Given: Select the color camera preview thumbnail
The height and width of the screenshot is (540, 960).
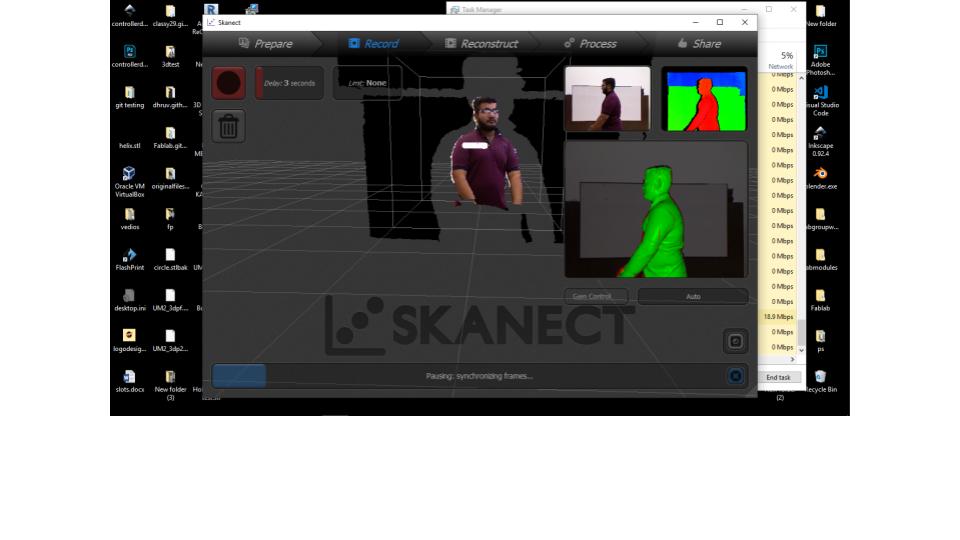Looking at the screenshot, I should click(607, 99).
